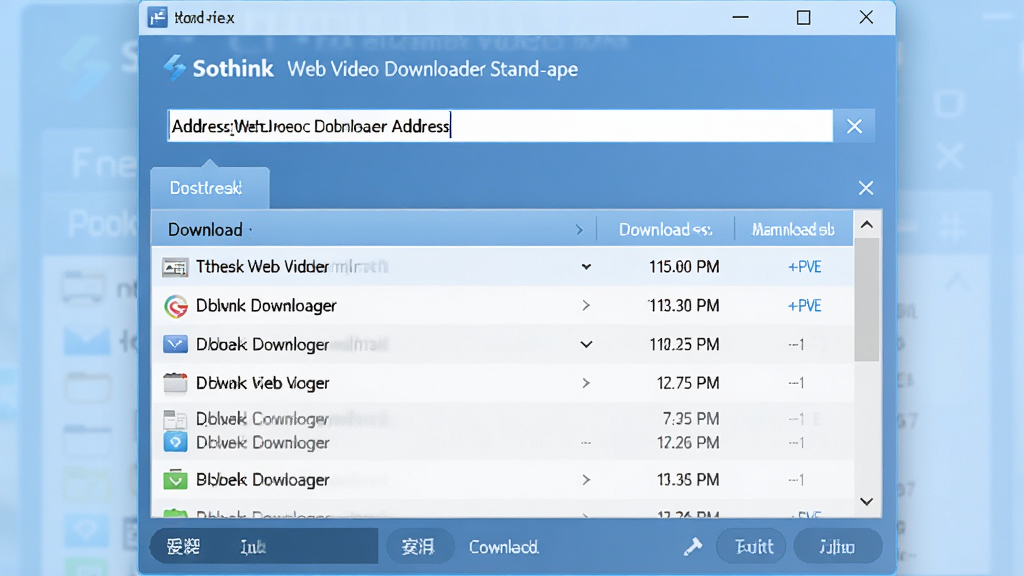Expand the Blbek Dowloager row chevron
1024x576 pixels.
[586, 480]
